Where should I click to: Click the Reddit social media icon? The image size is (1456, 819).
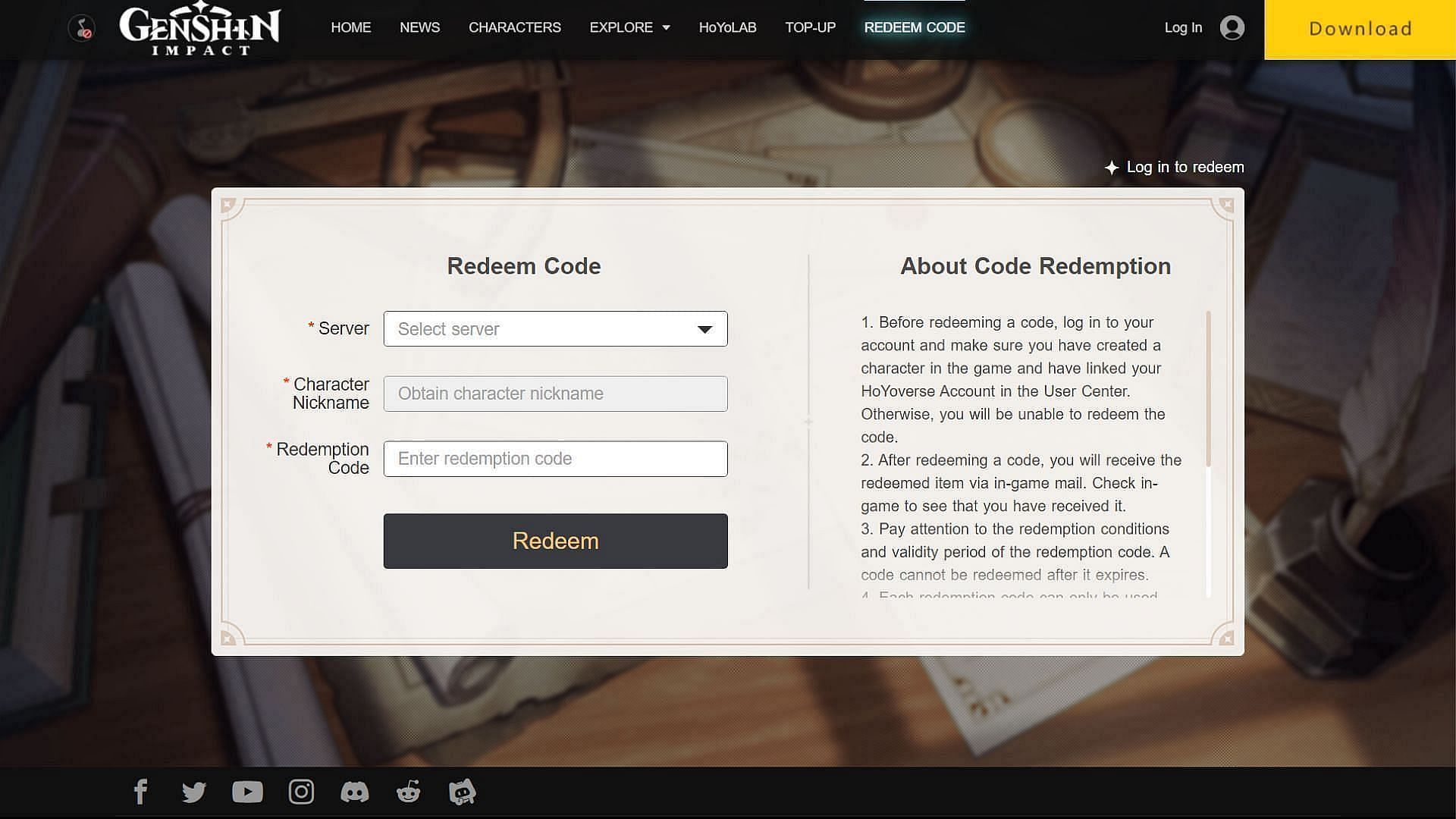pyautogui.click(x=407, y=791)
